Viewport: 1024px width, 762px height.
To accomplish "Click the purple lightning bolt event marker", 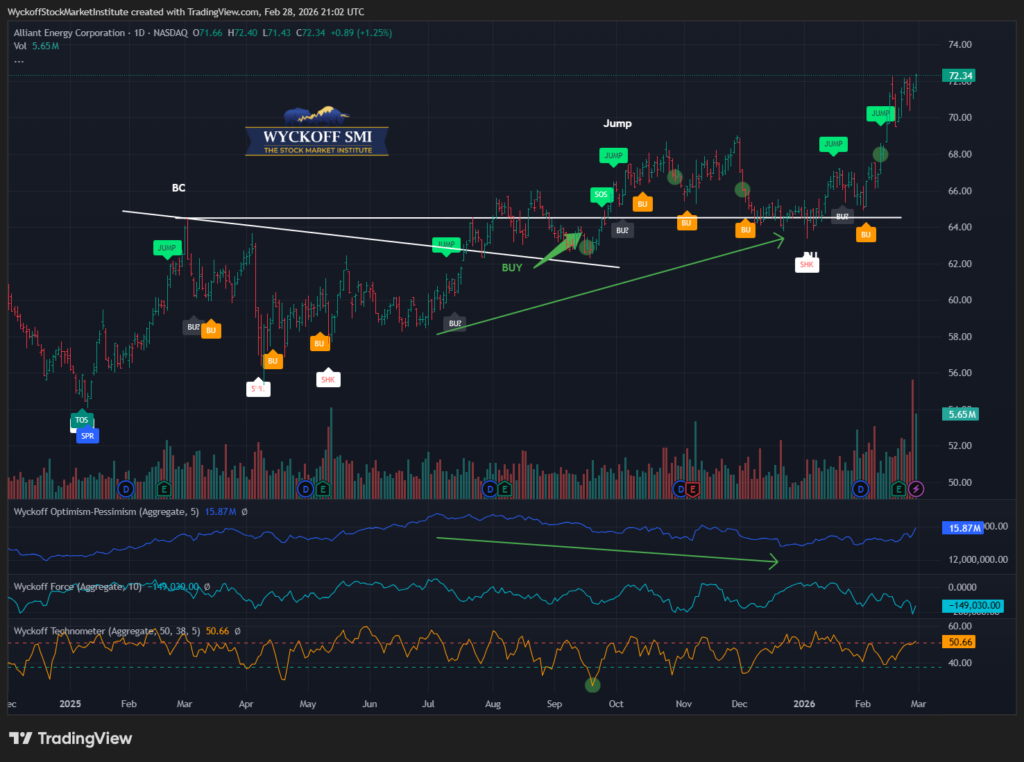I will (917, 488).
